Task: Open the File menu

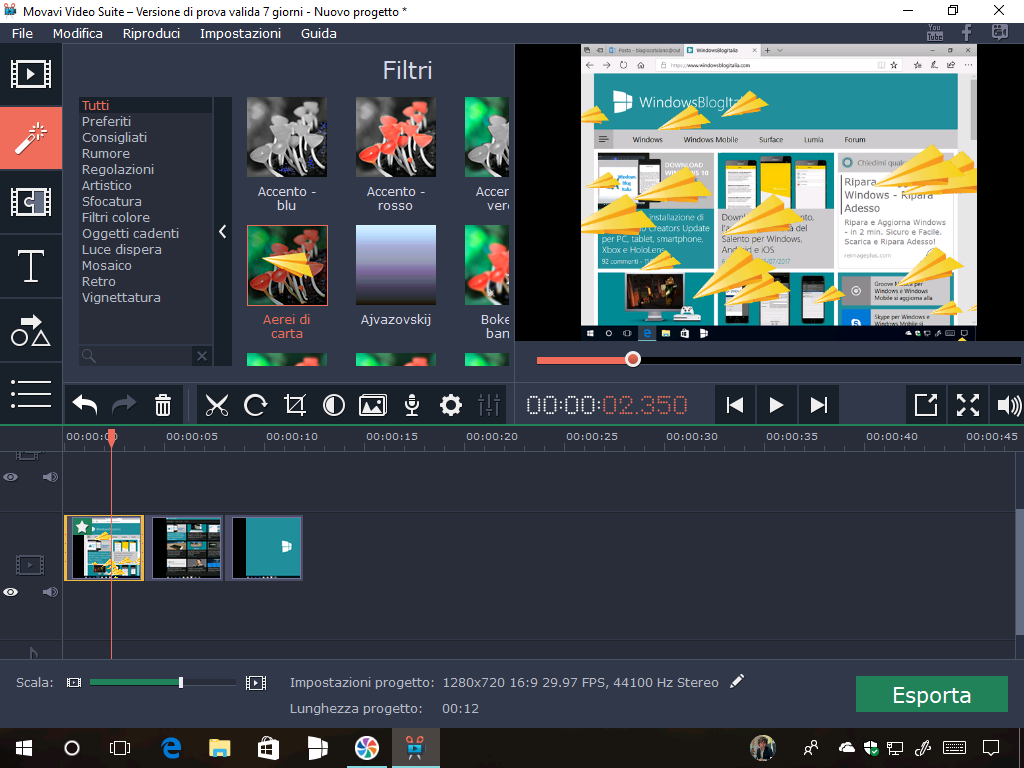Action: tap(22, 33)
